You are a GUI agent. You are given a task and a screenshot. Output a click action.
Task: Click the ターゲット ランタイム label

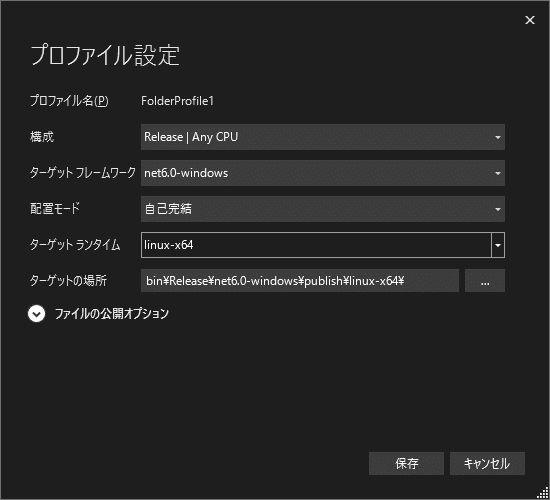(x=75, y=245)
